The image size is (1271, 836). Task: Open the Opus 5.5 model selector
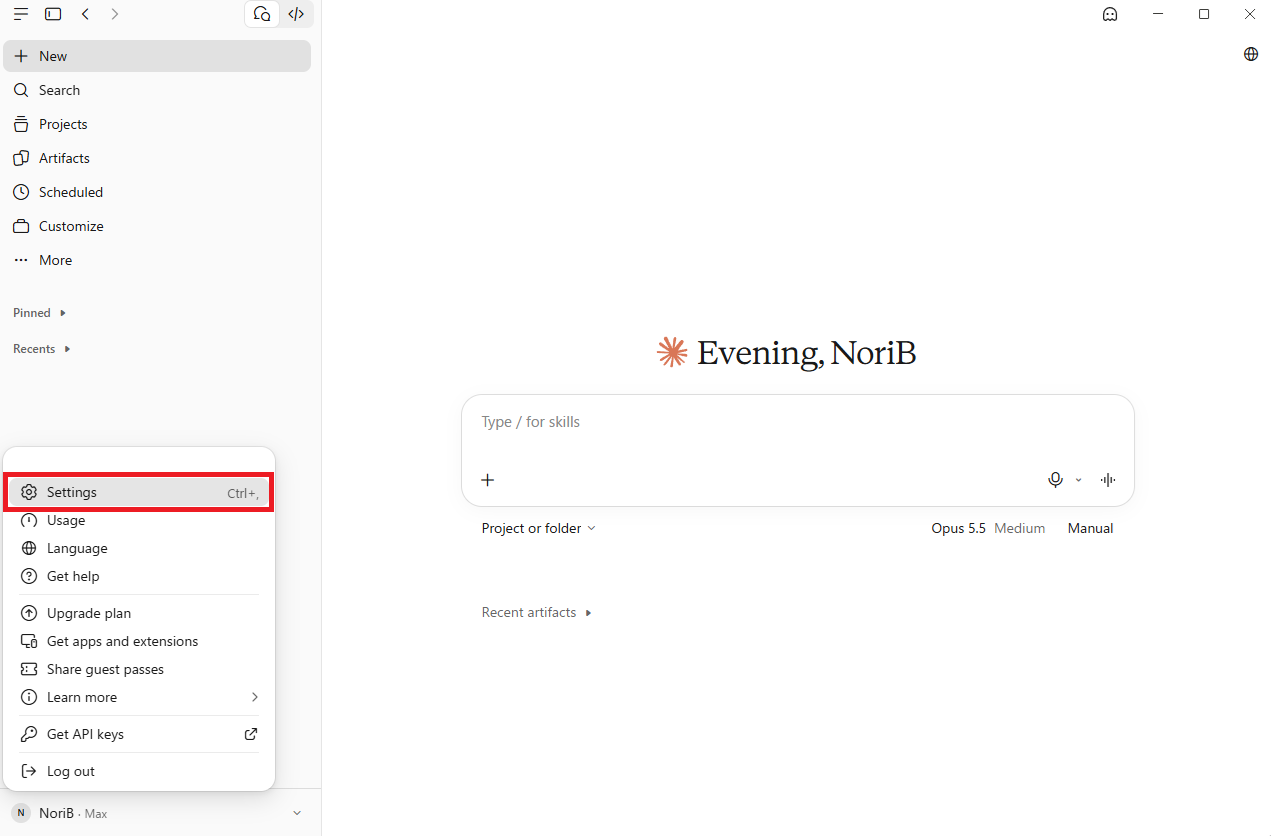(x=958, y=528)
